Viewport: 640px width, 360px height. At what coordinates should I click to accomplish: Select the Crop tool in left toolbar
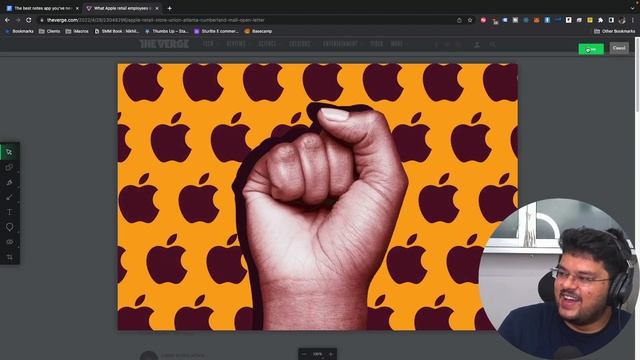tap(9, 257)
